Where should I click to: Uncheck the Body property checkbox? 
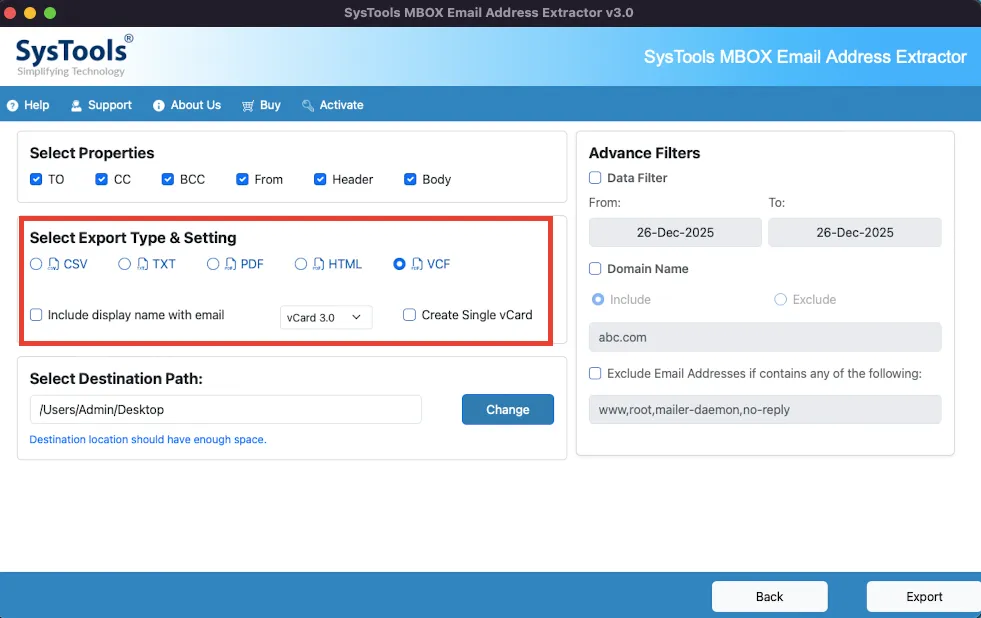(410, 180)
